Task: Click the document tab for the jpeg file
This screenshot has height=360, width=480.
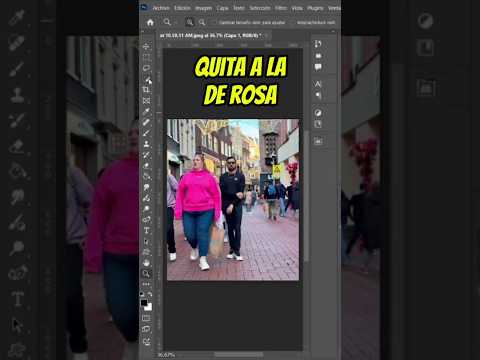Action: click(x=213, y=35)
